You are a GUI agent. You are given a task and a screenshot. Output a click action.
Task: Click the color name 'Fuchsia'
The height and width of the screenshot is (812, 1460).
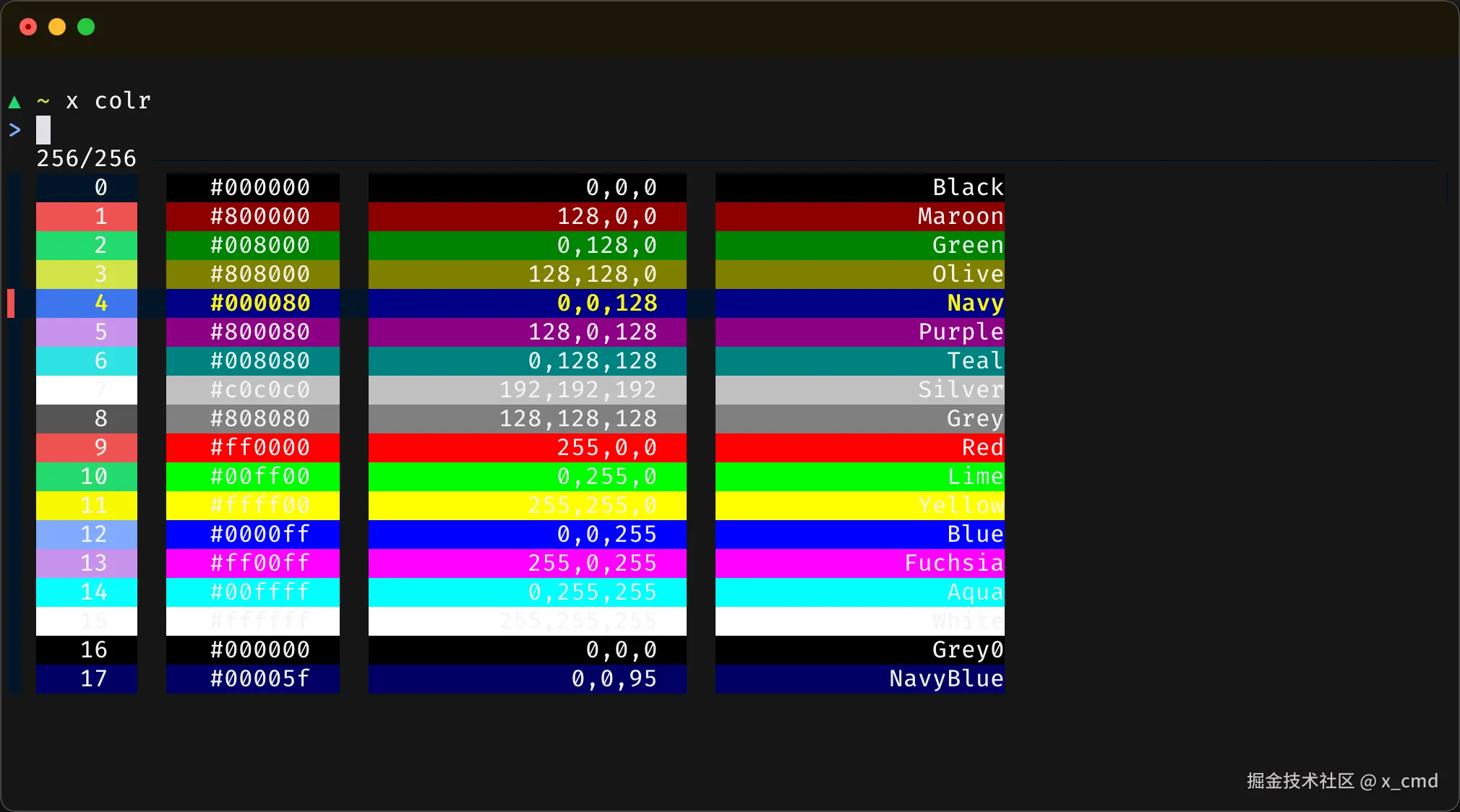954,563
